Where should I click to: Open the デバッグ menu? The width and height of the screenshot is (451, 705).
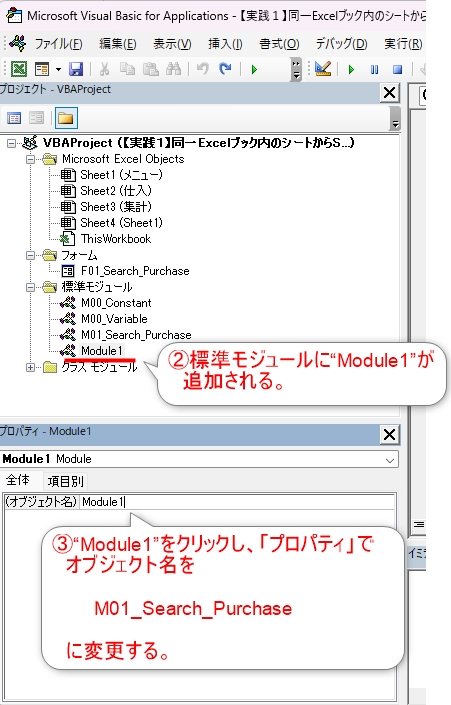(x=341, y=44)
